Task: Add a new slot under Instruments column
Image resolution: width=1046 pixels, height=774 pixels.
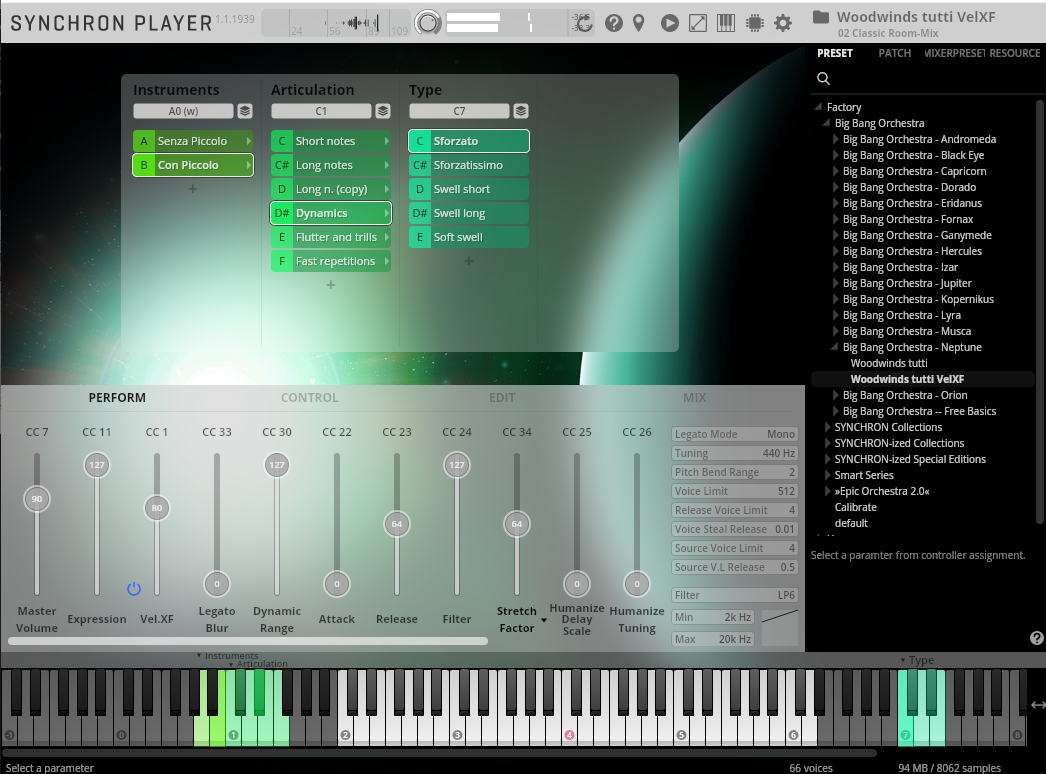Action: 193,189
